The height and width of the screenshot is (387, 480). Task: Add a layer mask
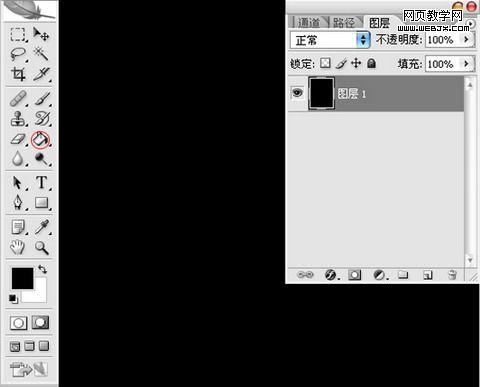(354, 275)
